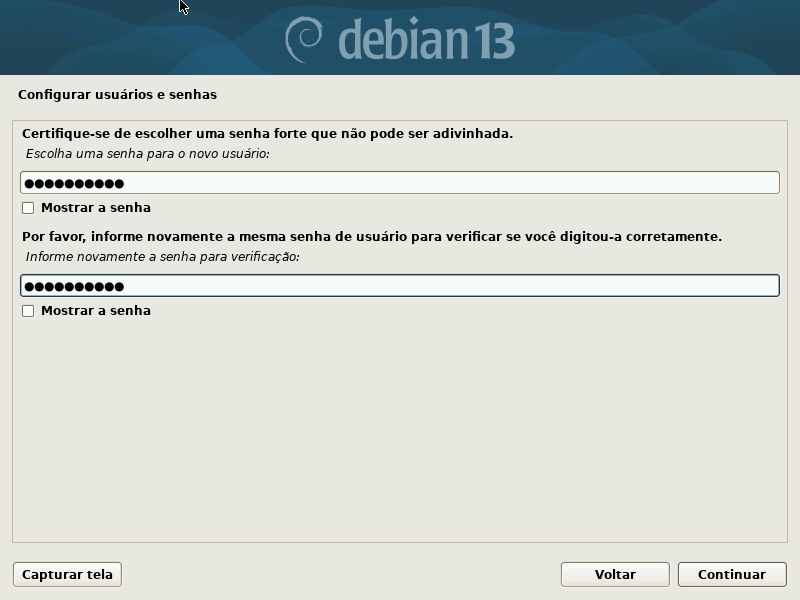
Task: Click the "Configurar usuários e senhas" heading
Action: pyautogui.click(x=117, y=94)
